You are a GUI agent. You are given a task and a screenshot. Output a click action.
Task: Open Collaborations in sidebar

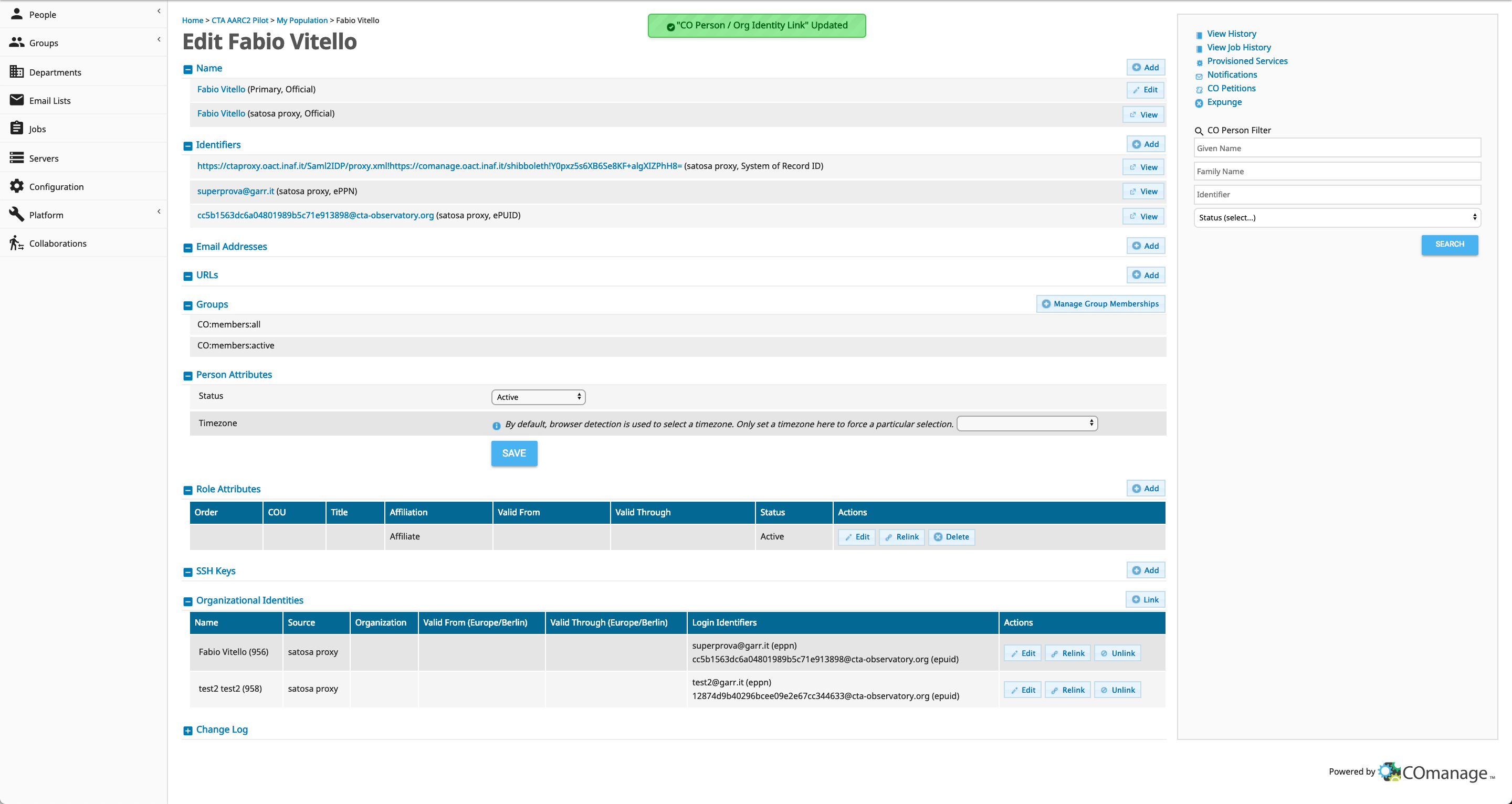click(83, 243)
